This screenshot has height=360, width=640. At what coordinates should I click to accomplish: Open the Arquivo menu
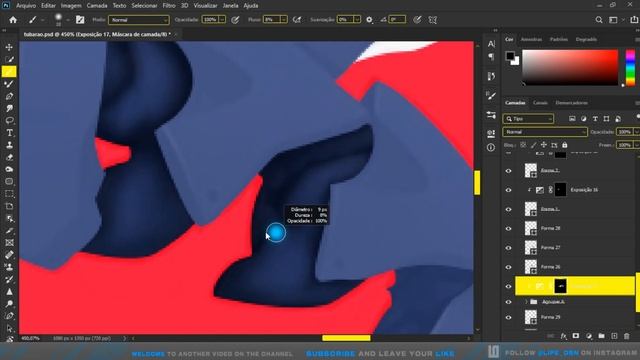point(26,6)
